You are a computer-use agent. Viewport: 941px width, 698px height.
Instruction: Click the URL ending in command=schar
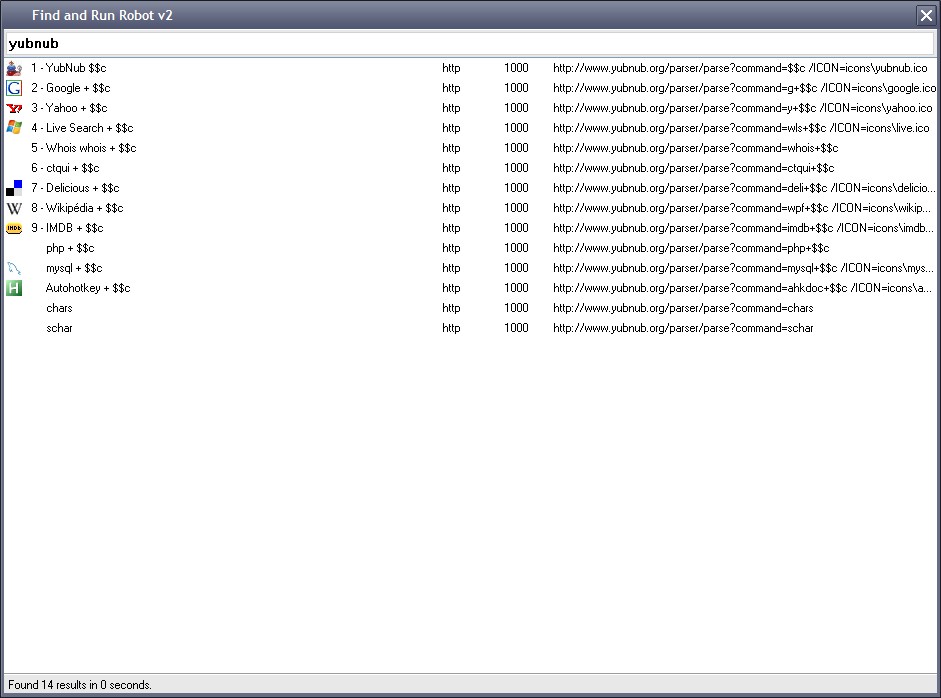point(683,328)
